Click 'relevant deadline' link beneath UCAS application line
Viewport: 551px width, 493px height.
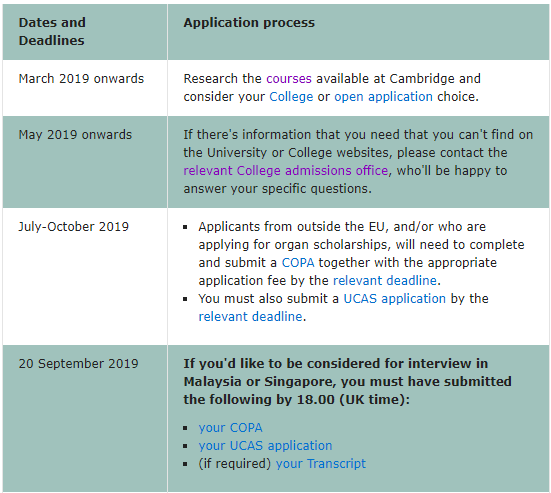(x=250, y=317)
